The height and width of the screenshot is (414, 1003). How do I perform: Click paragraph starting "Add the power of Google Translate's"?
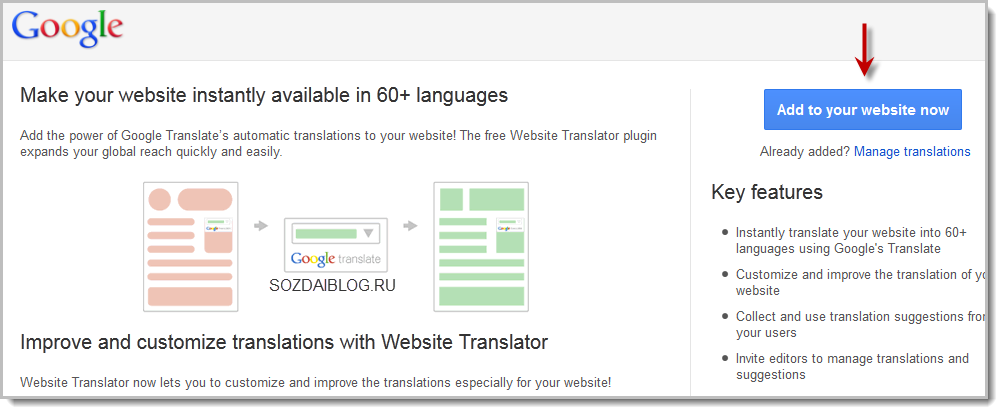(338, 144)
